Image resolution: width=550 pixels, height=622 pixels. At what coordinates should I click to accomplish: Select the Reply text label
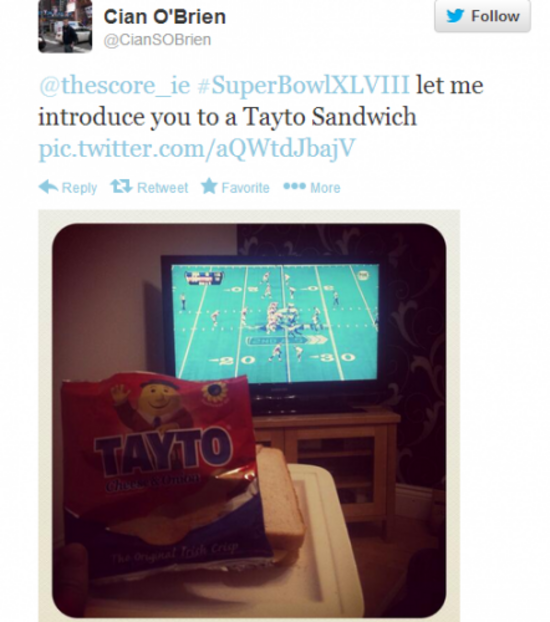click(x=79, y=188)
